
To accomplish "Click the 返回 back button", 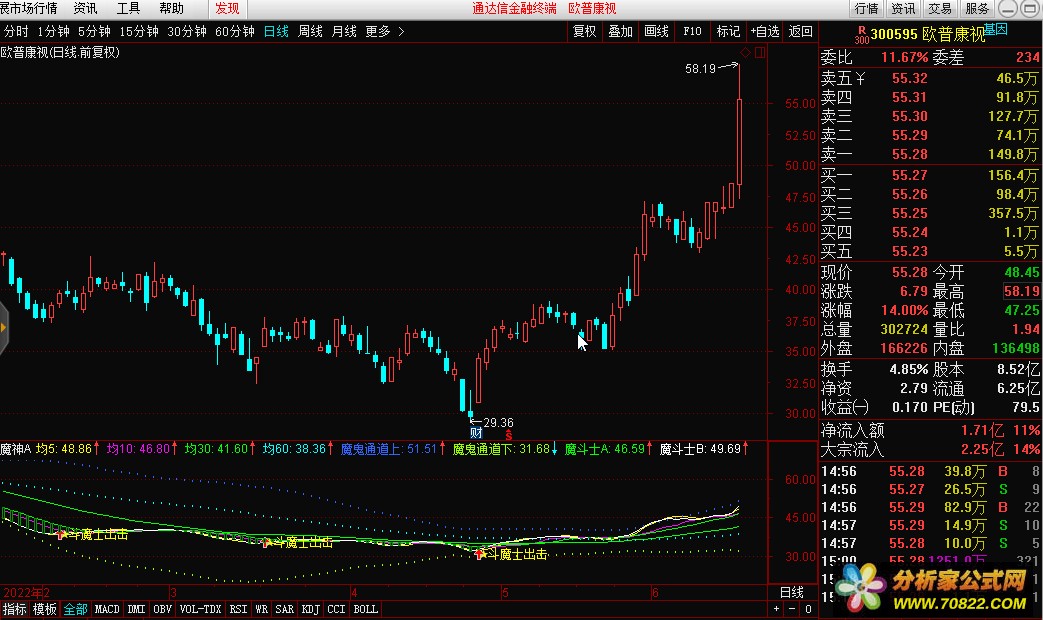I will pos(800,31).
